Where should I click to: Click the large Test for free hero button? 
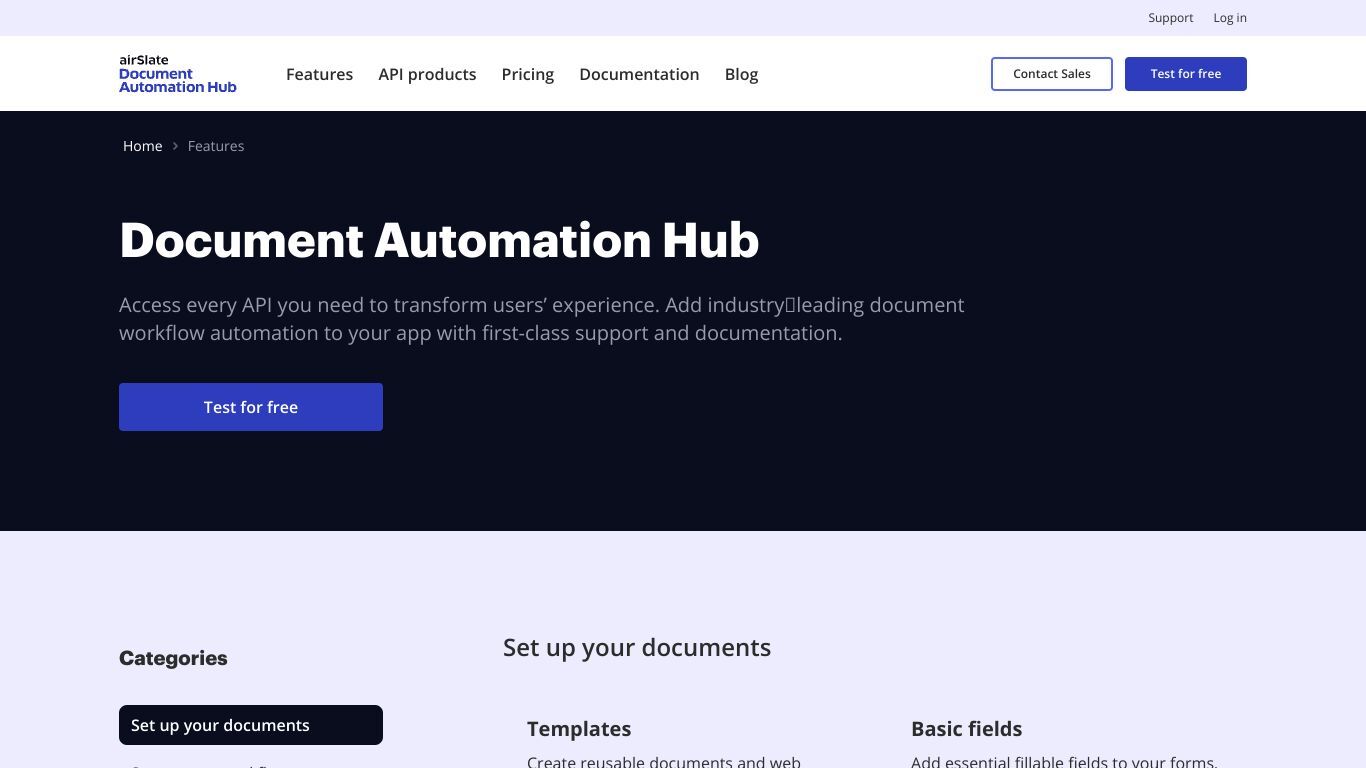pyautogui.click(x=251, y=407)
